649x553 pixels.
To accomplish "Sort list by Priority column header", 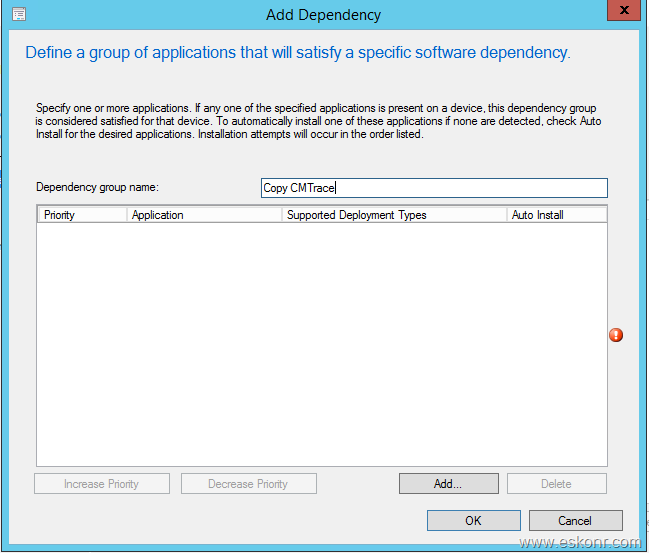I will (x=82, y=215).
